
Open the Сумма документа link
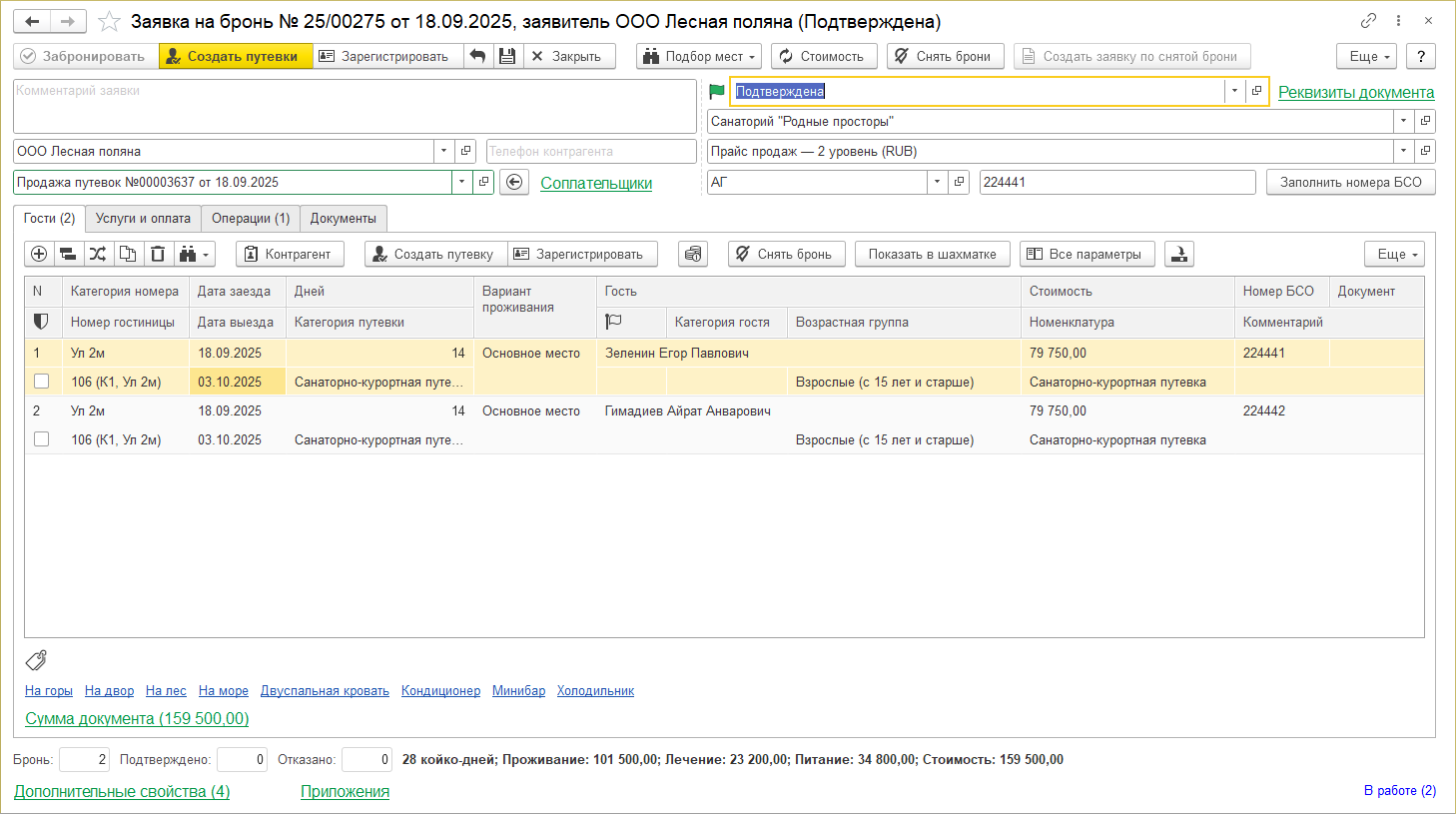(x=137, y=719)
